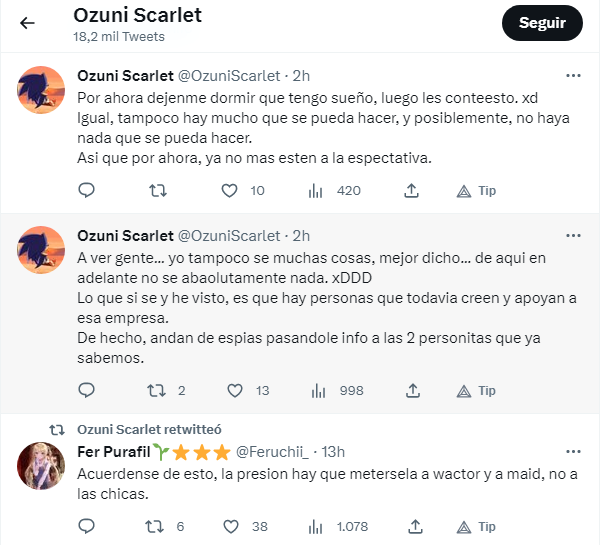Screen dimensions: 601x545
Task: Open the @Feruchii_ profile handle link
Action: click(x=292, y=451)
